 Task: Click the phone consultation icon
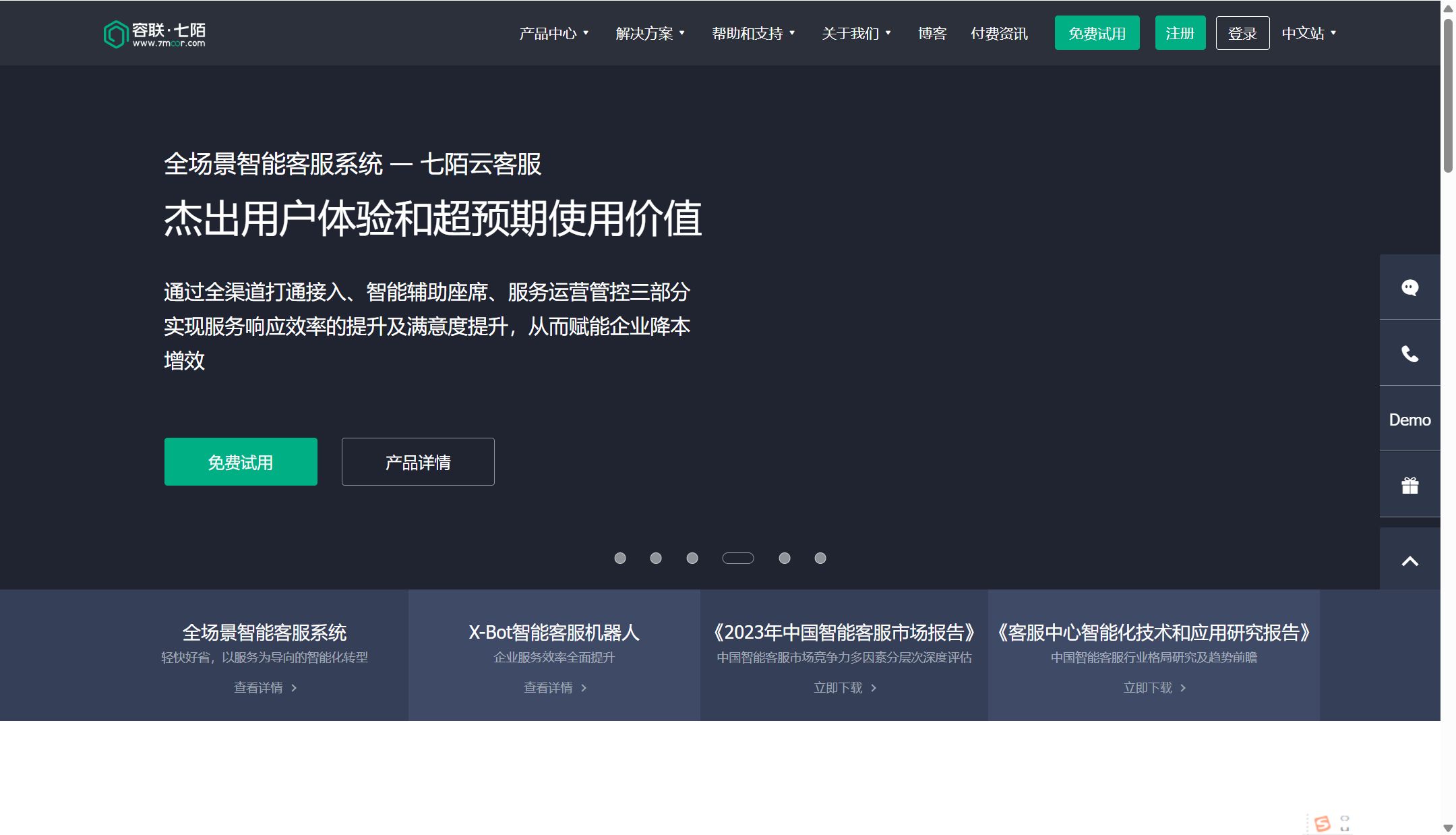coord(1410,353)
